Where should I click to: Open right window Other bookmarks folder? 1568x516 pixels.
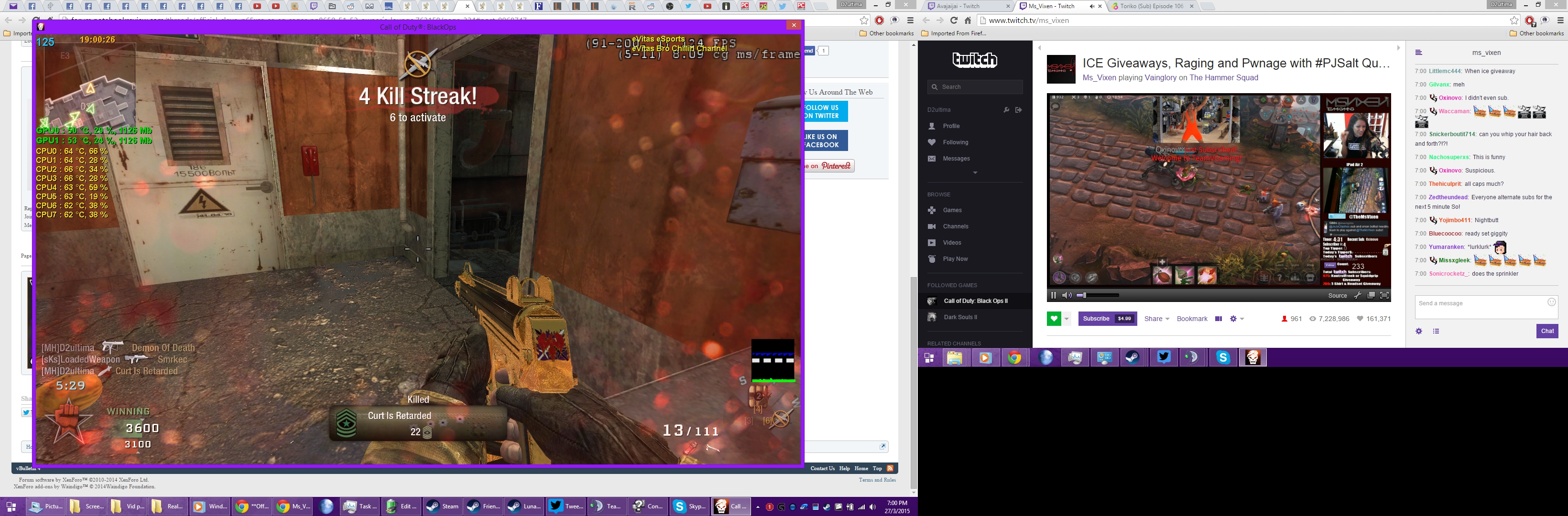point(1536,33)
